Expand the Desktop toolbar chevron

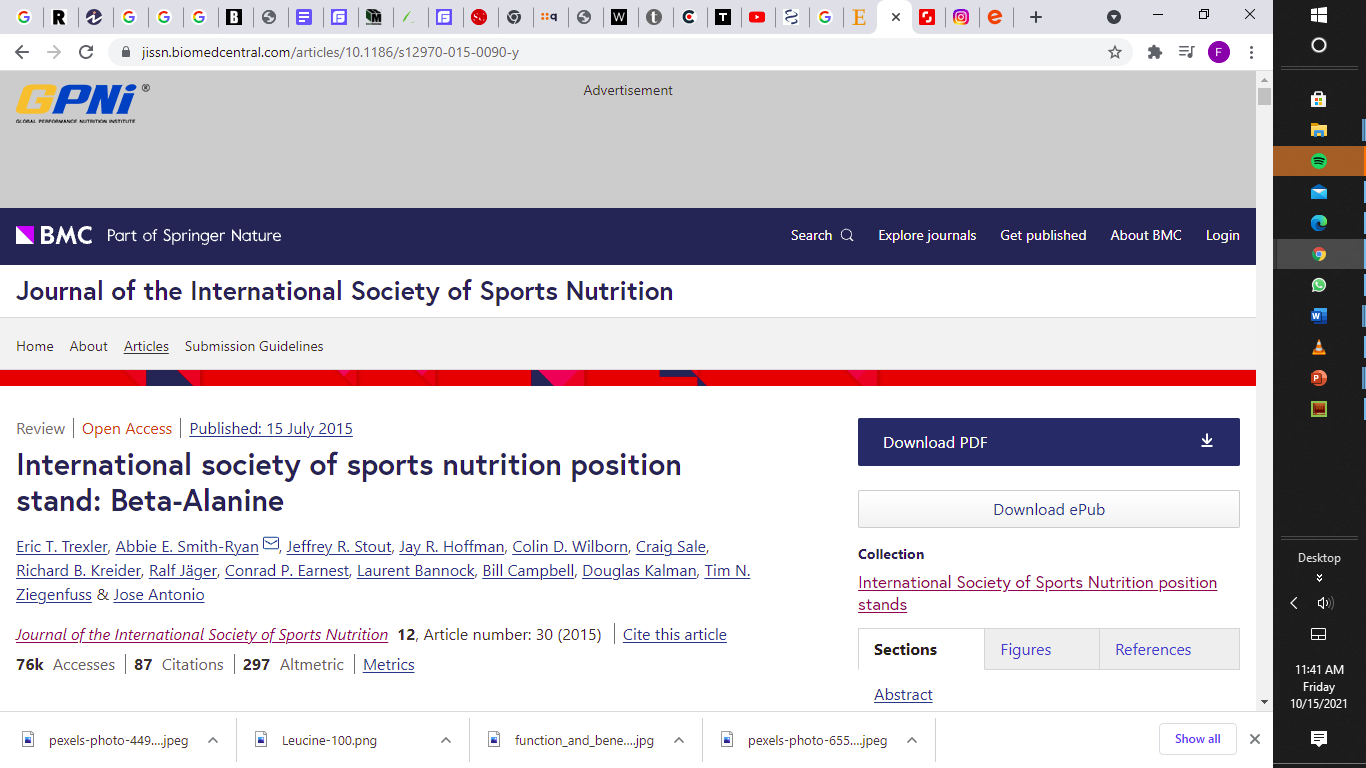[1319, 578]
